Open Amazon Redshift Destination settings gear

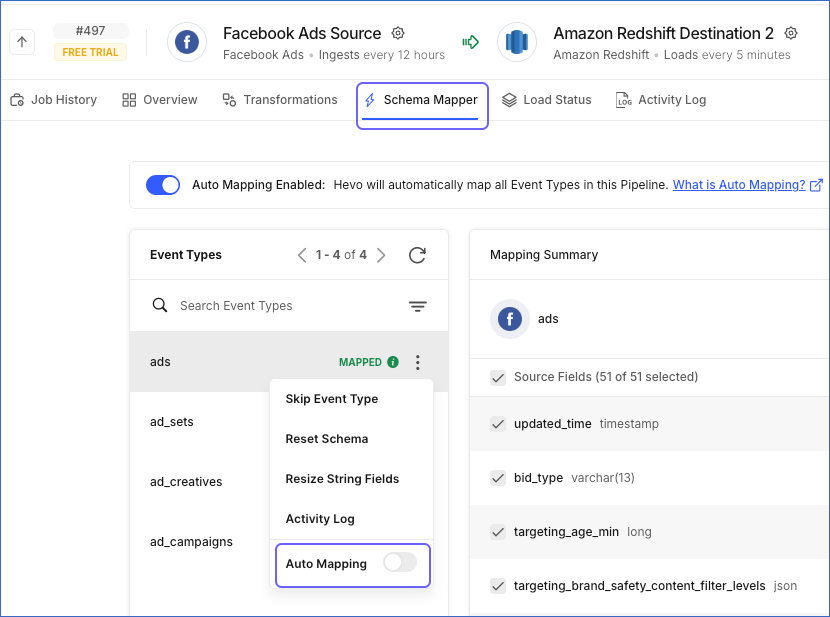coord(791,33)
